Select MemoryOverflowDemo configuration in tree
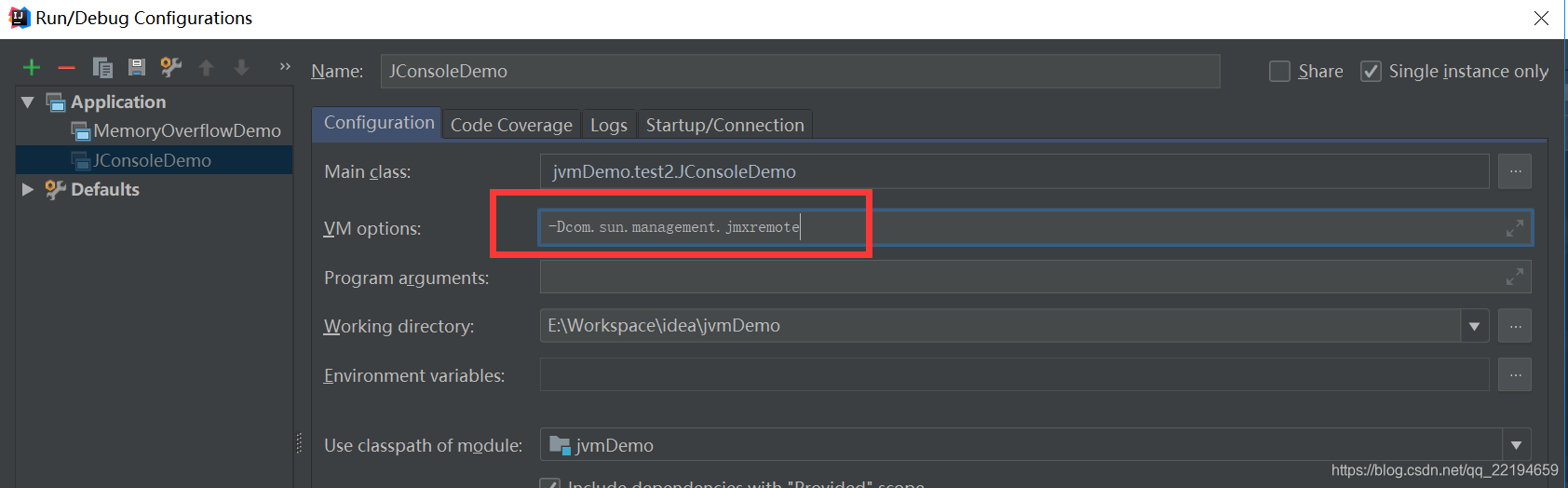The image size is (1568, 488). point(186,130)
